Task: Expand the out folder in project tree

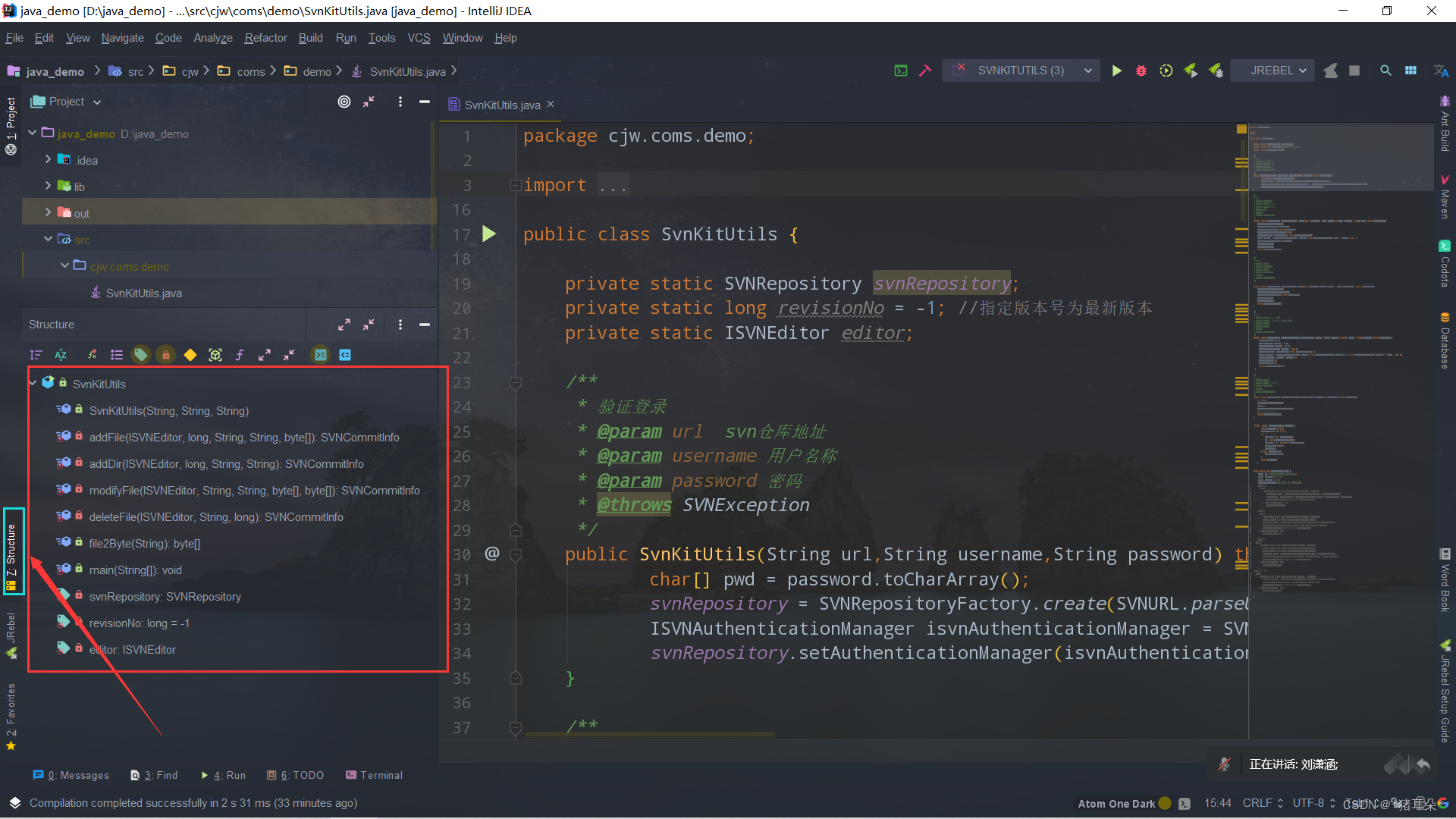Action: tap(48, 213)
